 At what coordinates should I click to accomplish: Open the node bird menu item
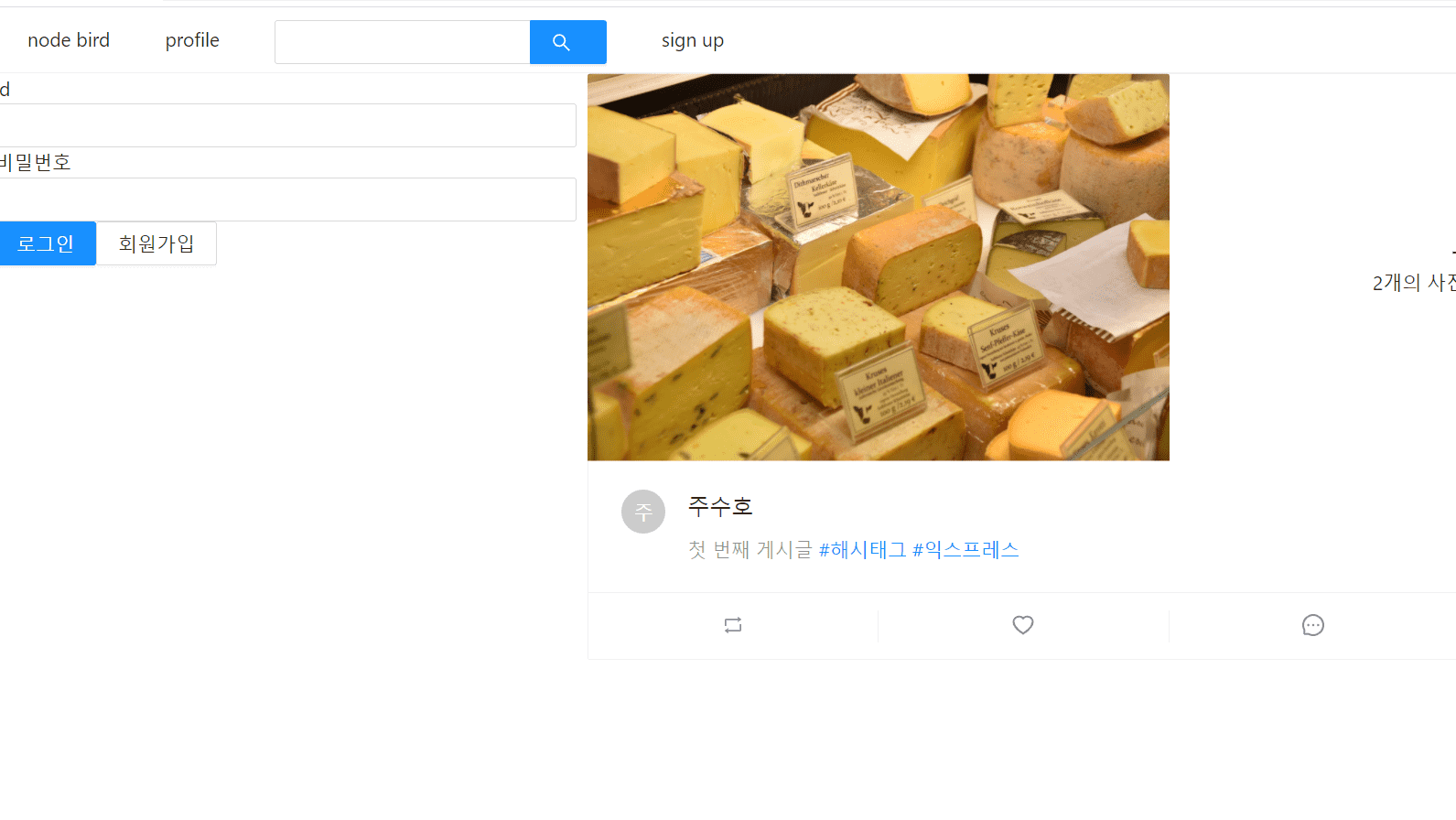[69, 40]
